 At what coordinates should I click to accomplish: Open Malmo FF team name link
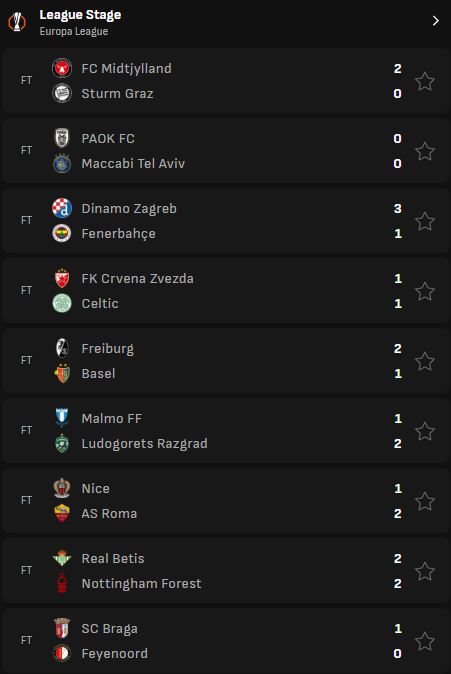tap(112, 419)
